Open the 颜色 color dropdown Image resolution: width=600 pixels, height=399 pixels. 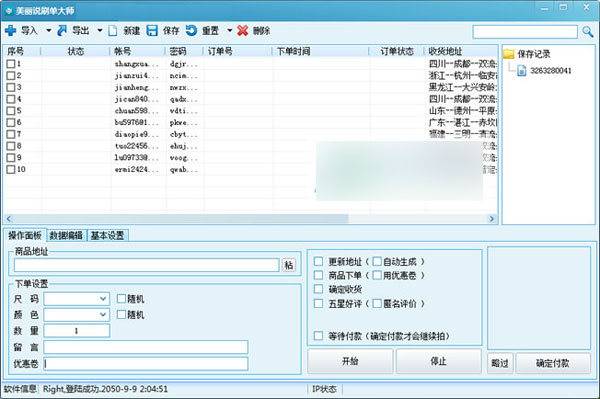point(103,314)
